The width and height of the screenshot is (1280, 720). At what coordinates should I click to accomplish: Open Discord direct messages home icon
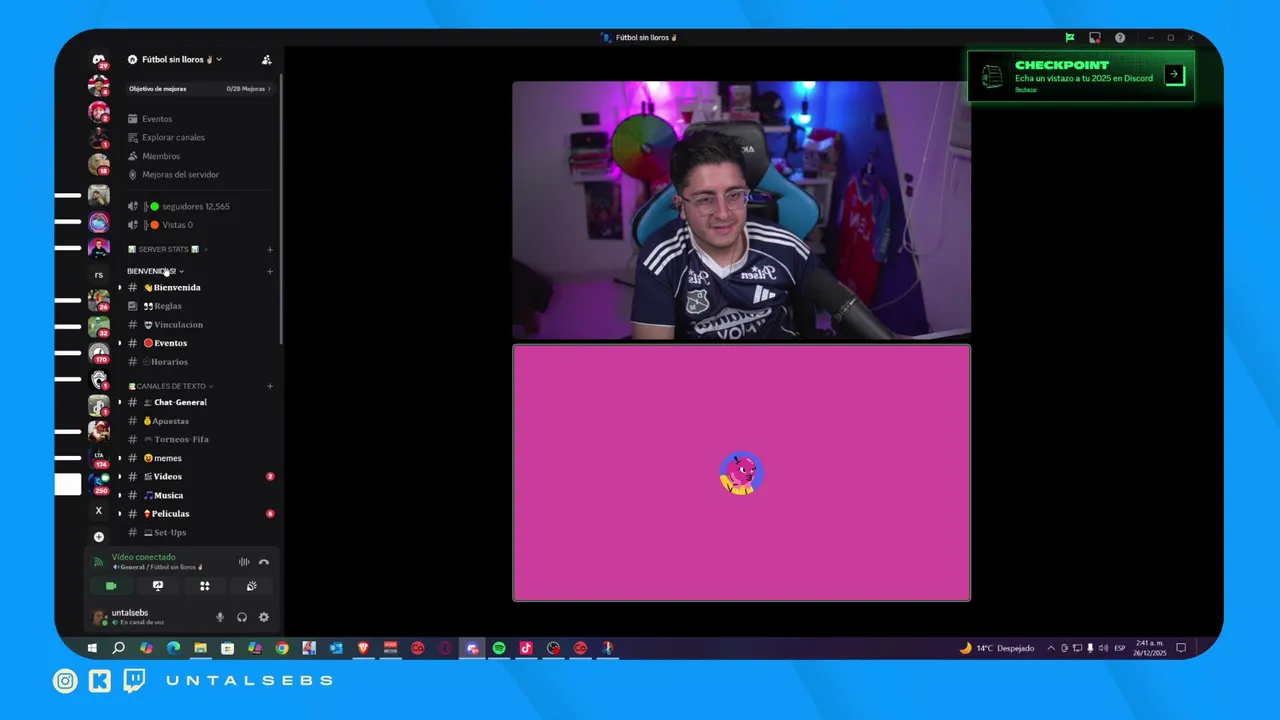coord(98,59)
